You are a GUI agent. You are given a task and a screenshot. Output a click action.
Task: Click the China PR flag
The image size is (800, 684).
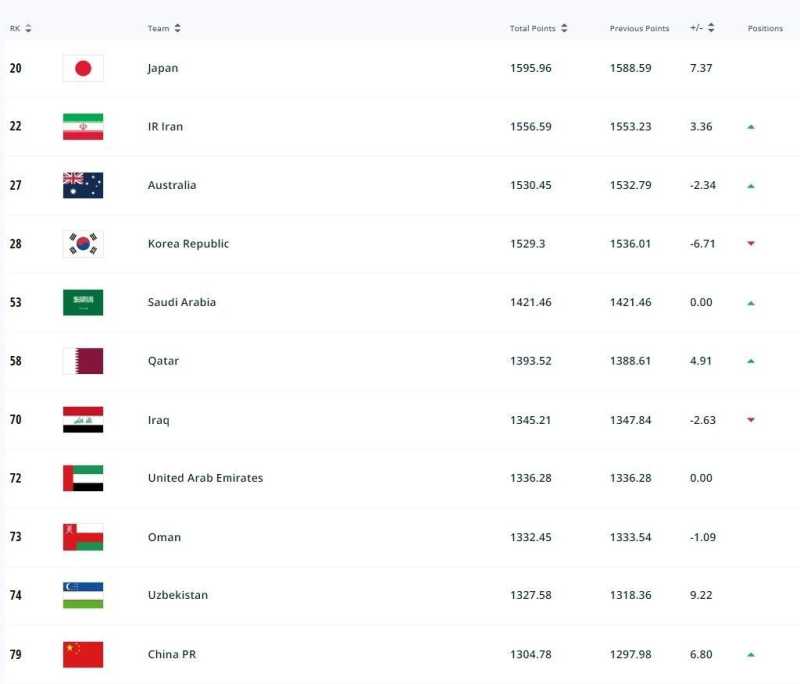click(83, 654)
